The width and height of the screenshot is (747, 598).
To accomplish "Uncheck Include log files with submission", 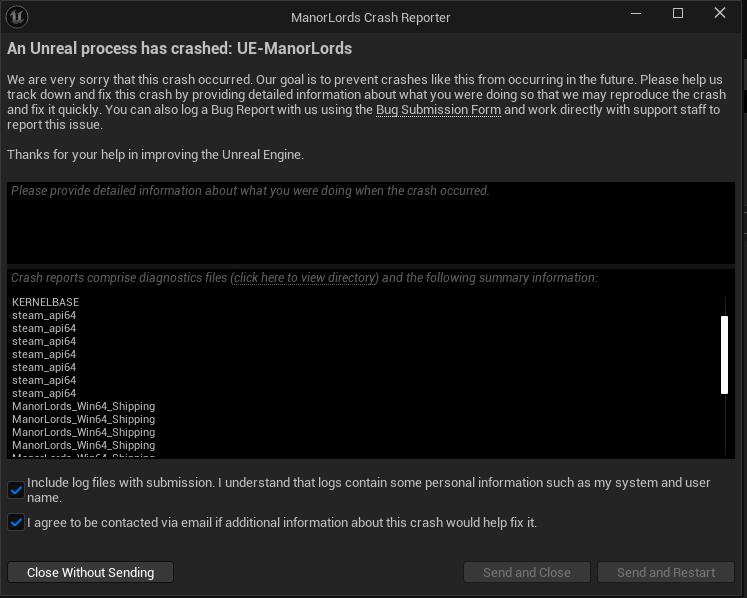I will pos(16,490).
